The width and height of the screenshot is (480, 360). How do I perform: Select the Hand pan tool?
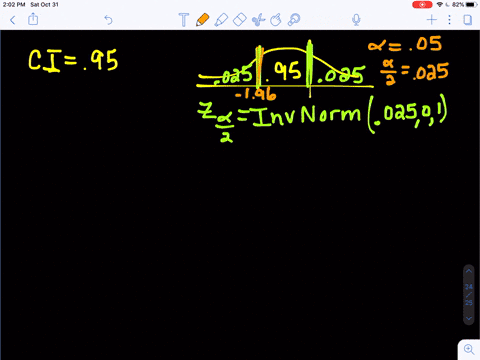(276, 20)
